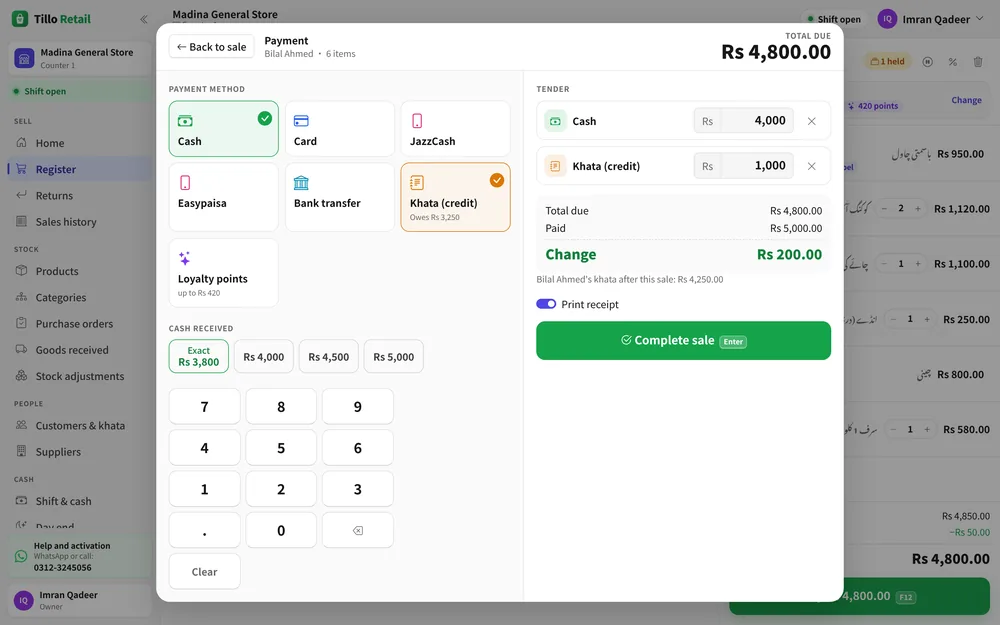Click trash icon to clear cart
Screen dimensions: 1000x625
pos(978,62)
